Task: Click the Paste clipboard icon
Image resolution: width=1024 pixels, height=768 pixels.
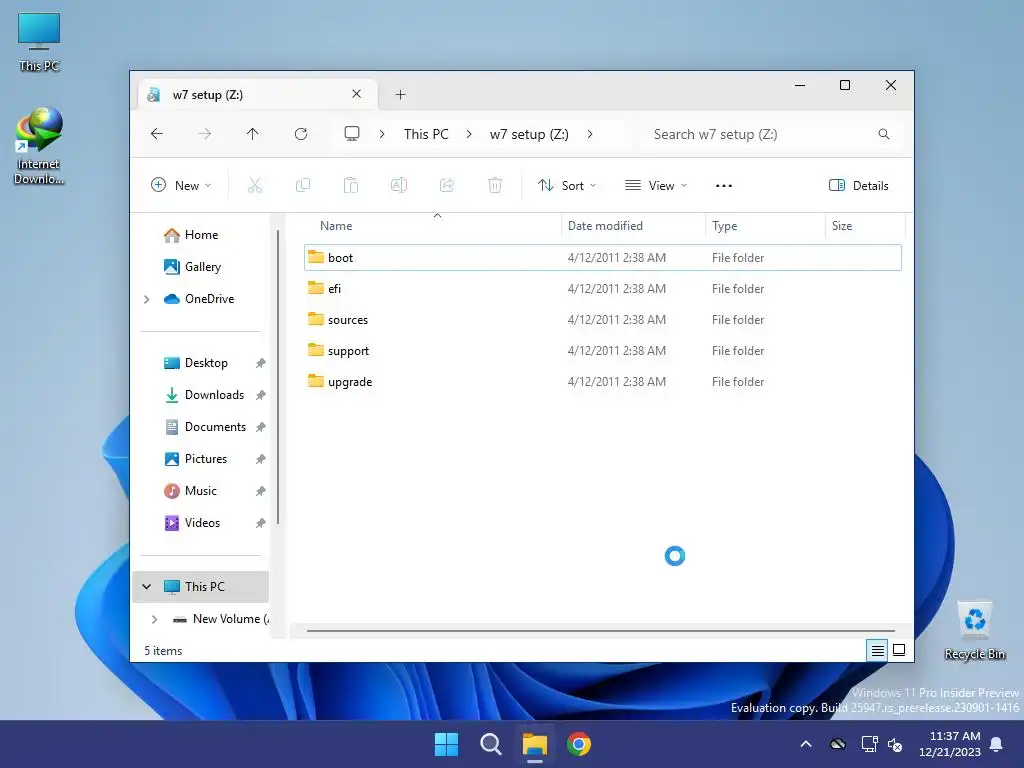Action: (351, 185)
